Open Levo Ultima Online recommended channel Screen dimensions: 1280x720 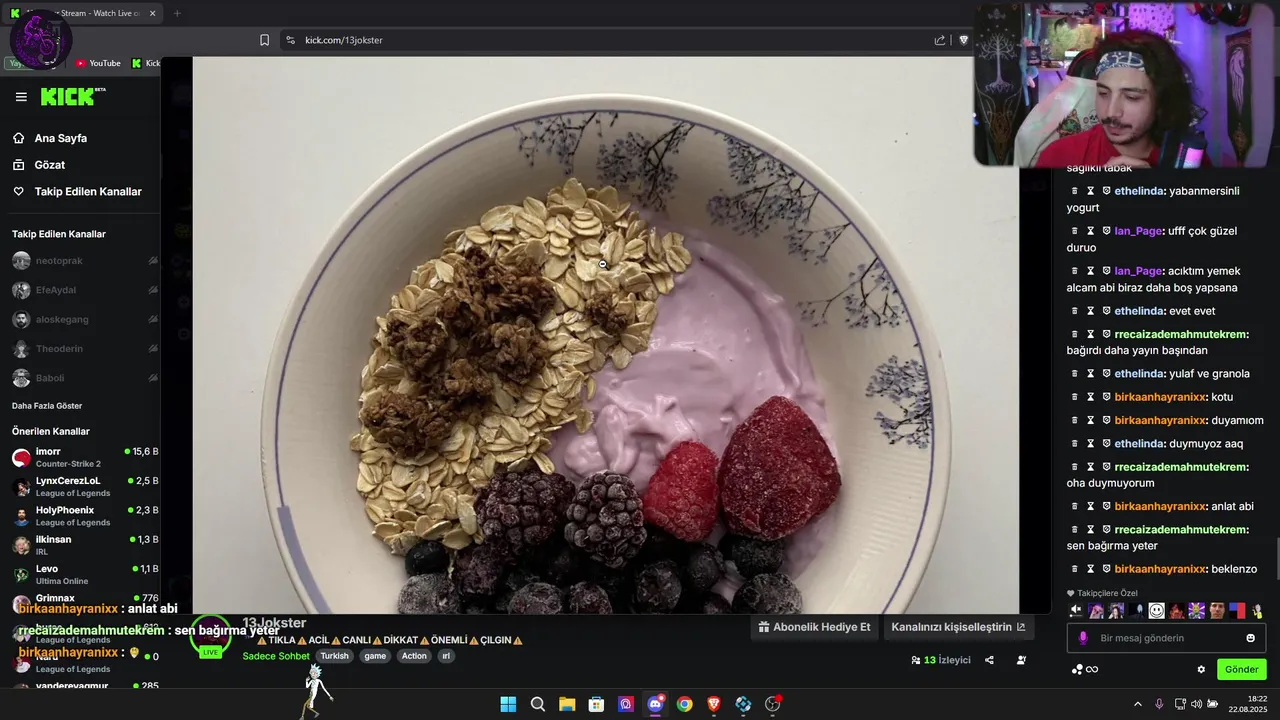click(x=84, y=574)
